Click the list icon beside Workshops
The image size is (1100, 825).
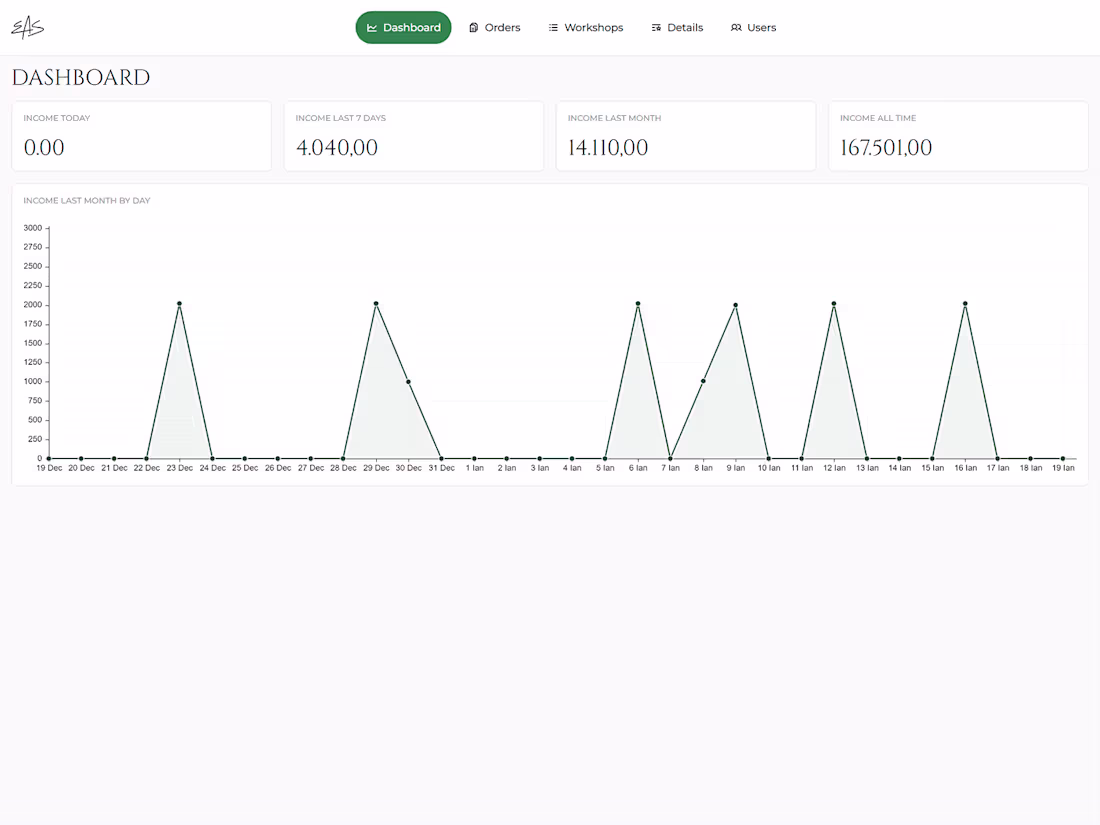552,27
